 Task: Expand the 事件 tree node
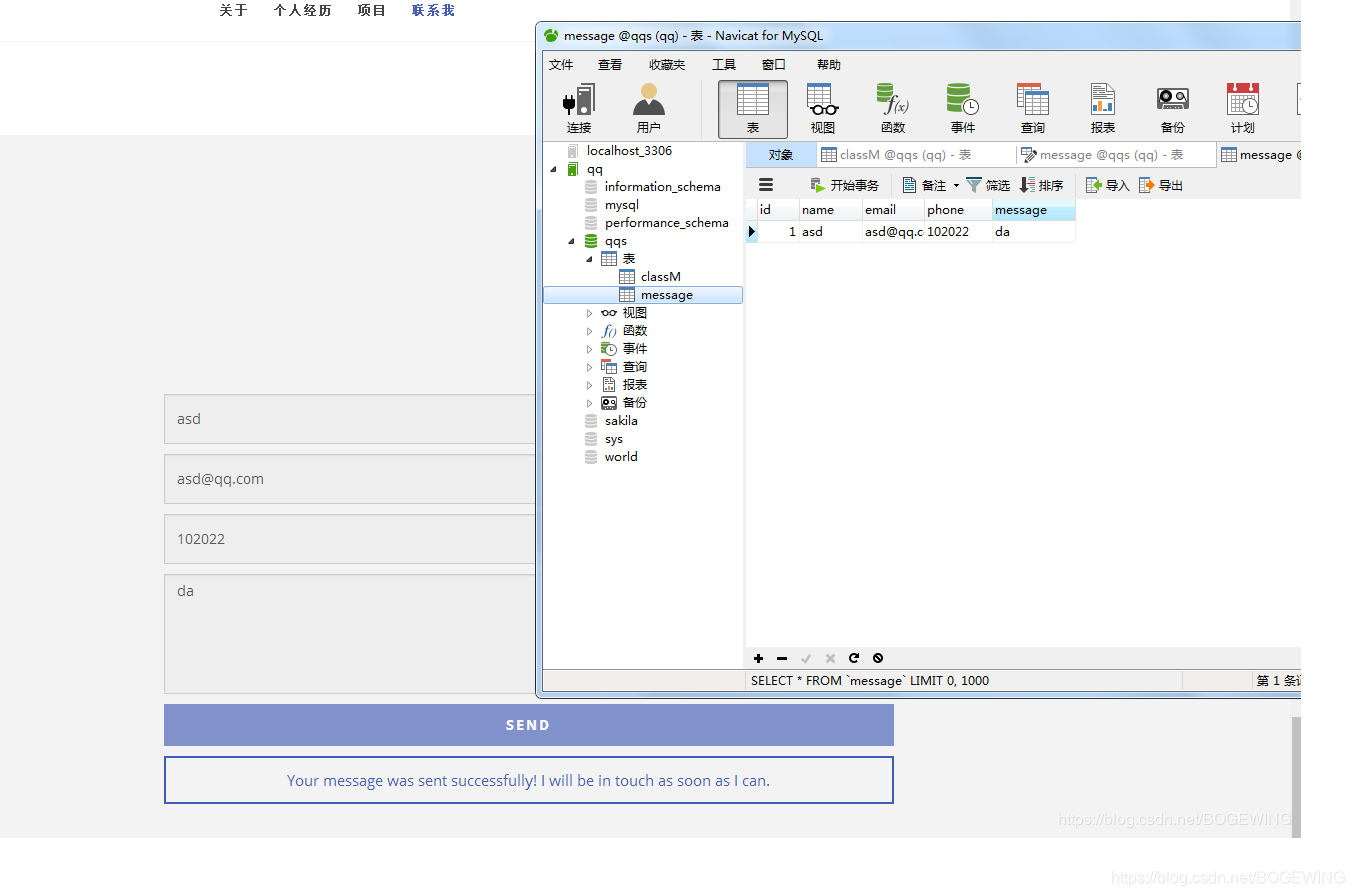[x=589, y=349]
